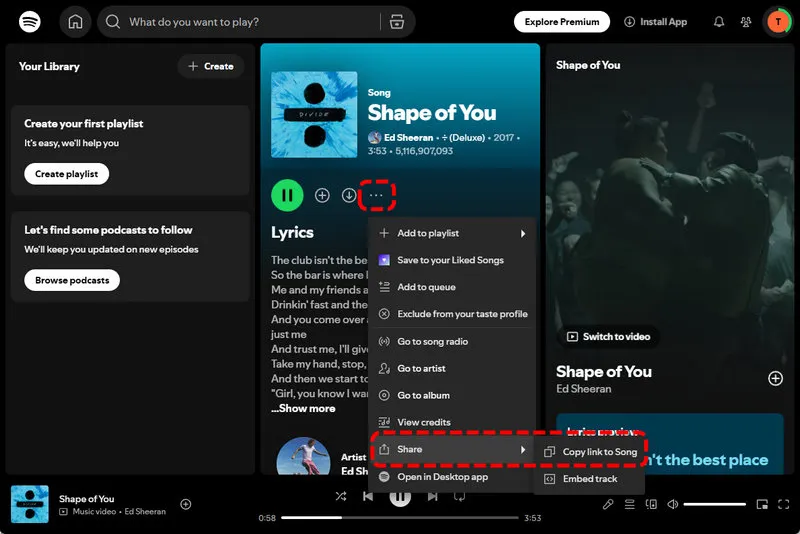The width and height of the screenshot is (800, 534).
Task: Open the three-dots more options
Action: coord(376,195)
